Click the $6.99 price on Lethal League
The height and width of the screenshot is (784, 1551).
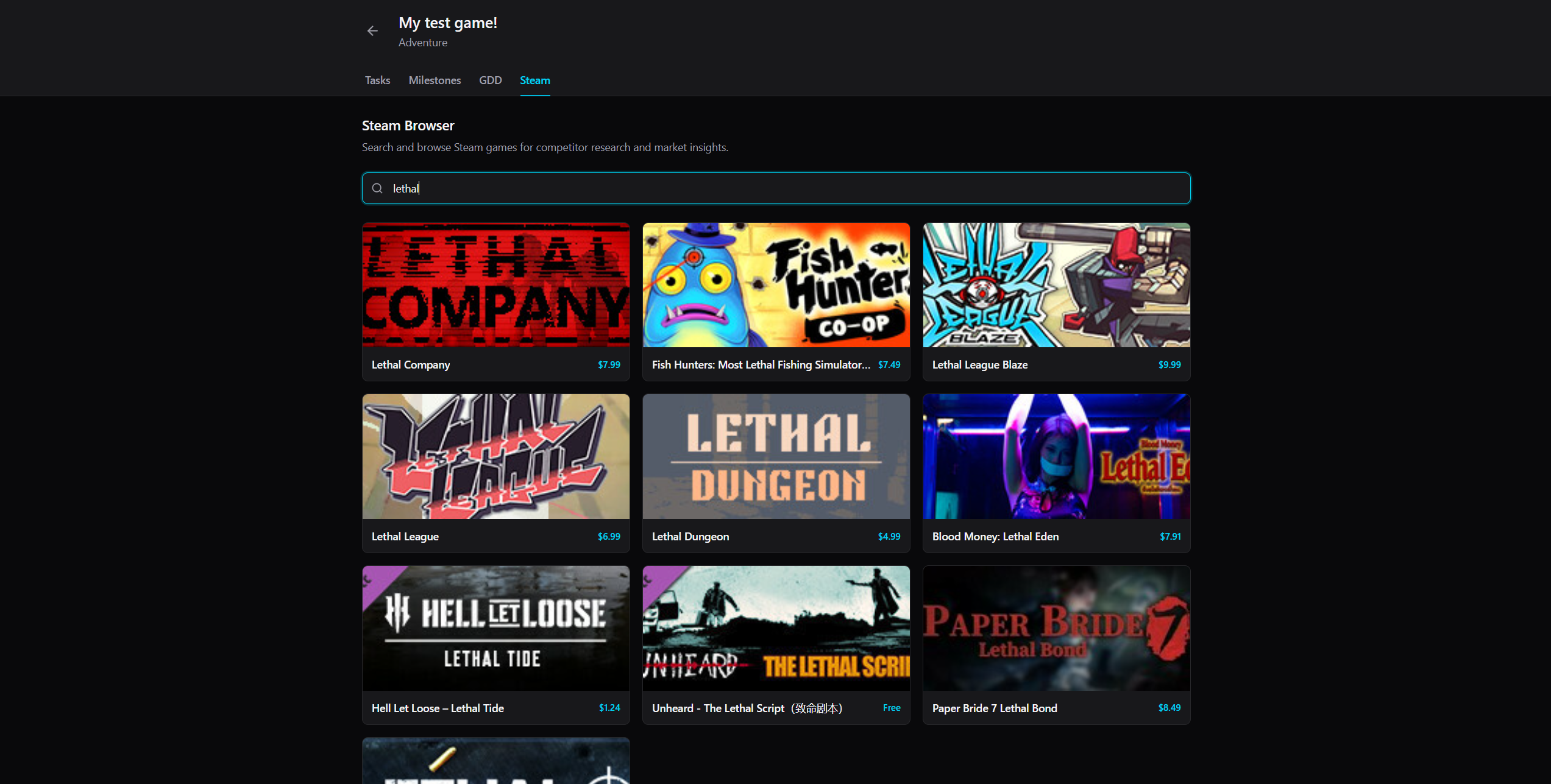click(609, 537)
